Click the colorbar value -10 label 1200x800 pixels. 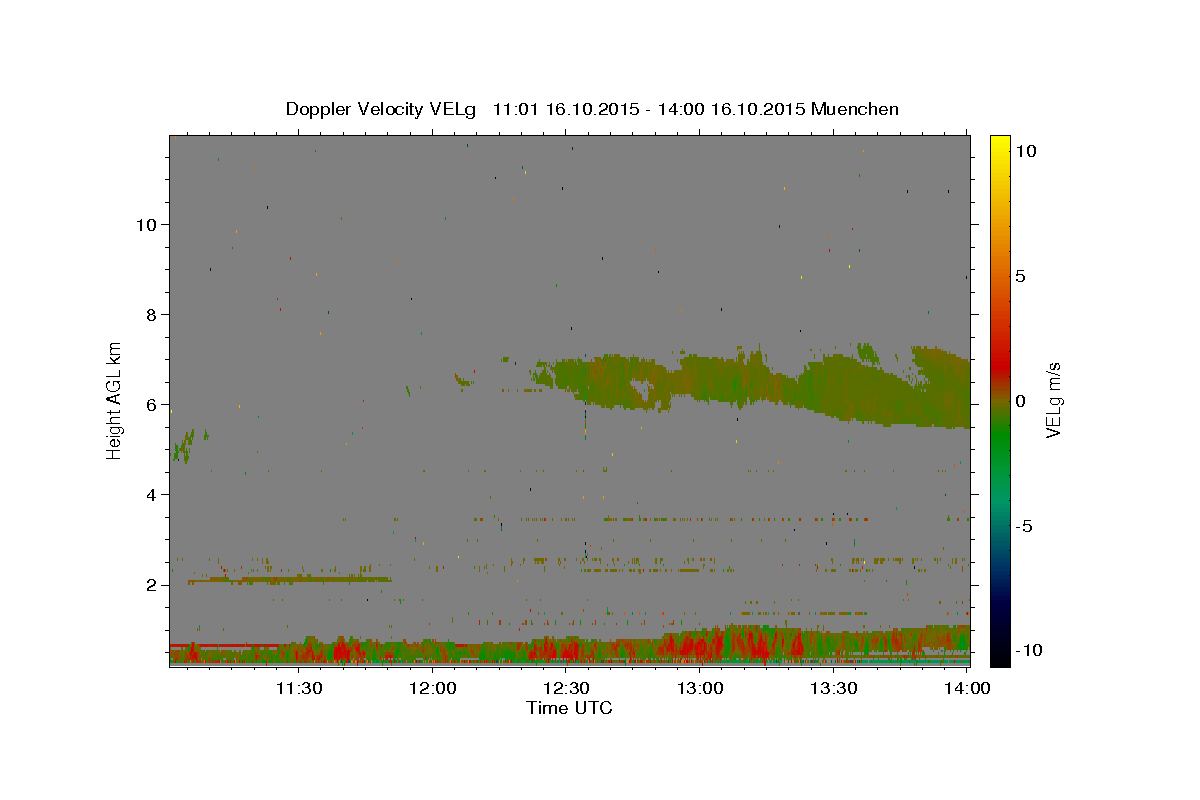pos(1029,651)
